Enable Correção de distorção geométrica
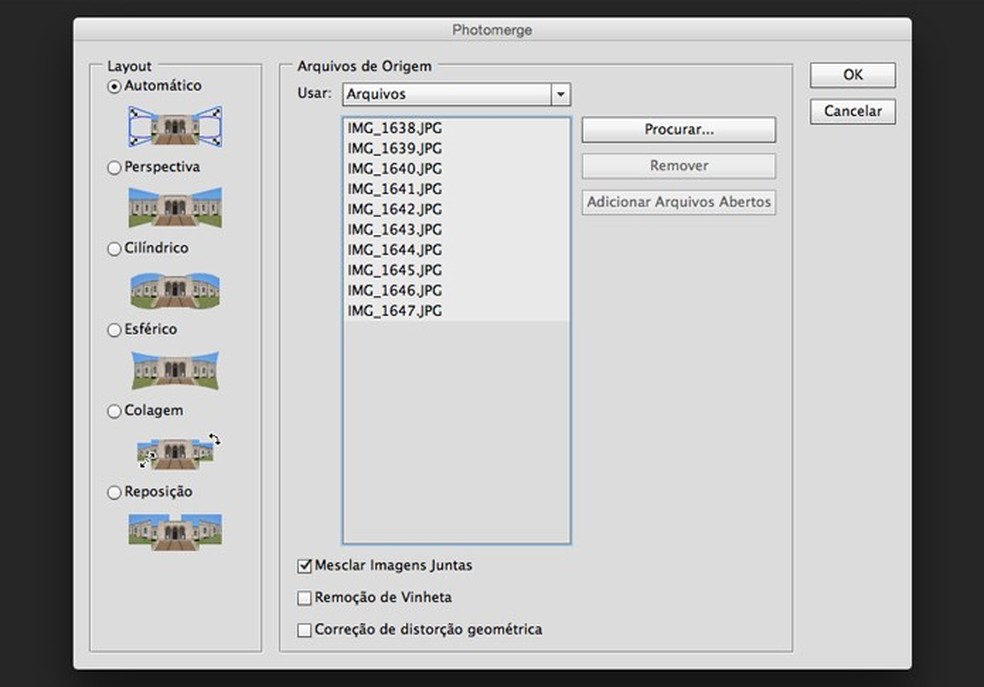 point(304,630)
